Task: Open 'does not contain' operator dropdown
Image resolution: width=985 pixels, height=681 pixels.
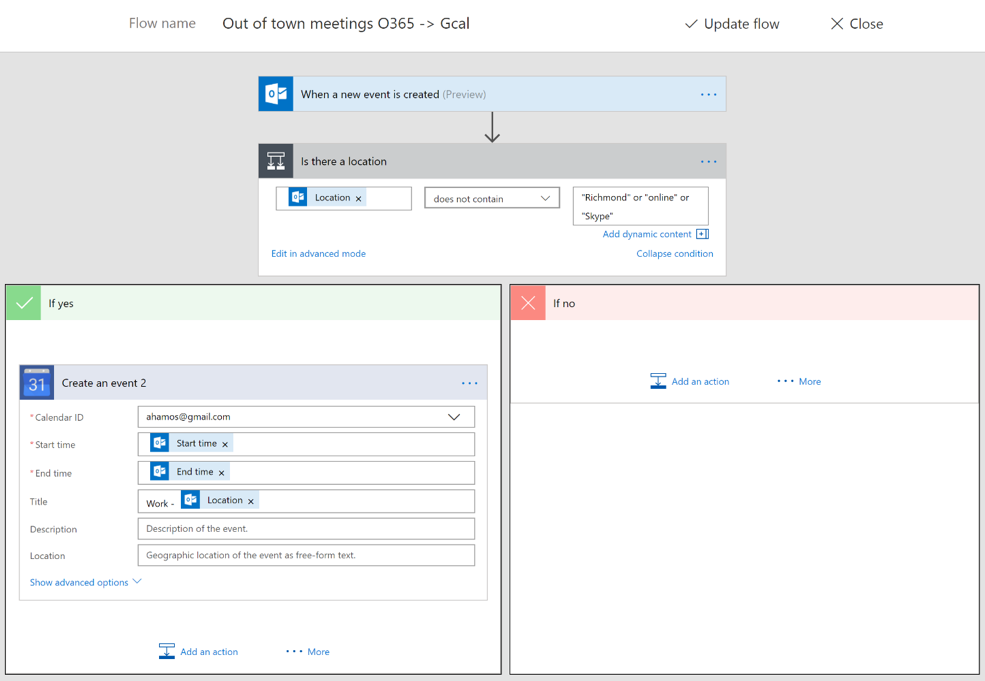Action: coord(492,199)
